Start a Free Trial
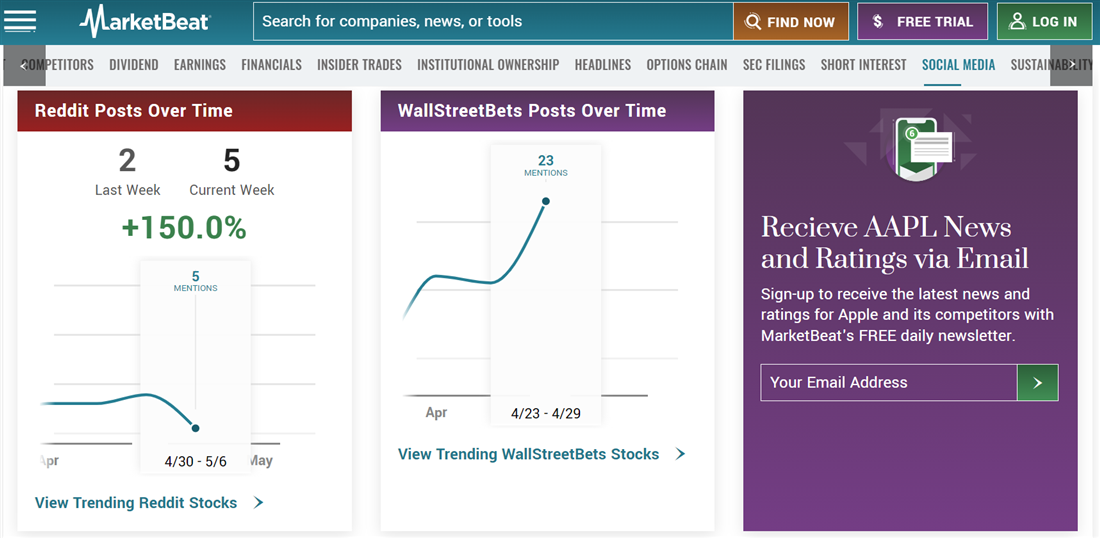This screenshot has height=538, width=1100. click(922, 21)
